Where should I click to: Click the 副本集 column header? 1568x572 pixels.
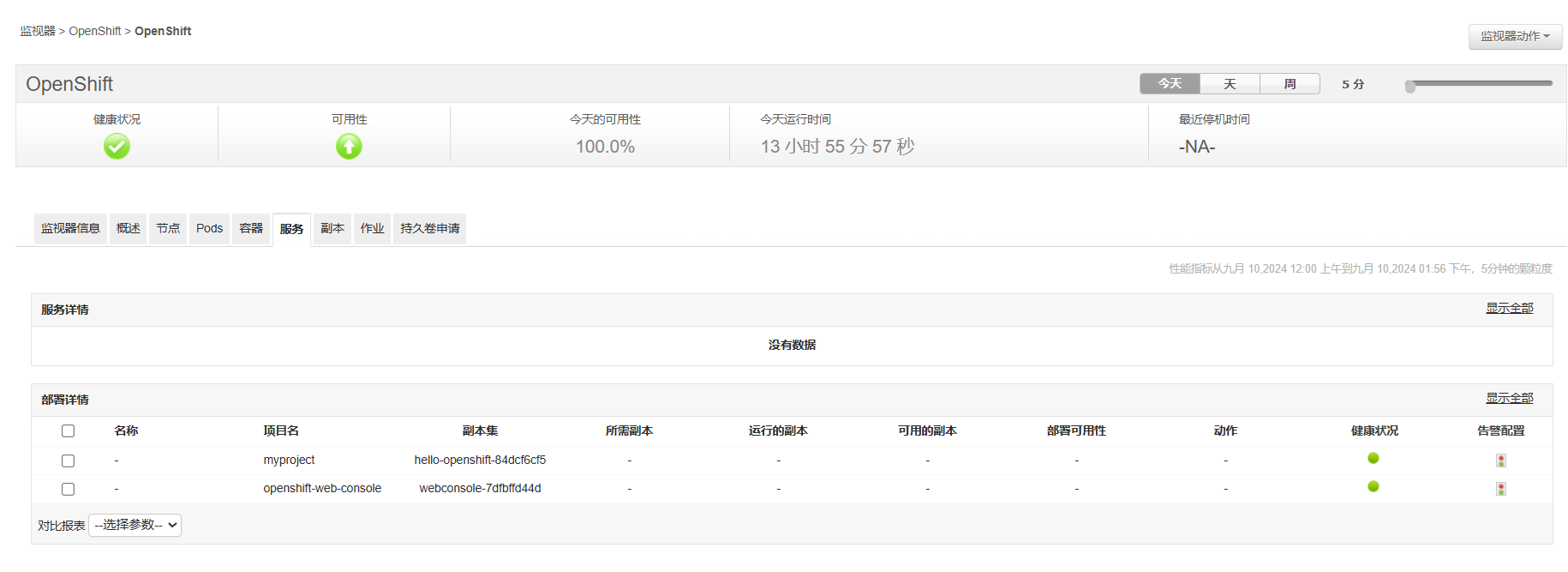[480, 431]
